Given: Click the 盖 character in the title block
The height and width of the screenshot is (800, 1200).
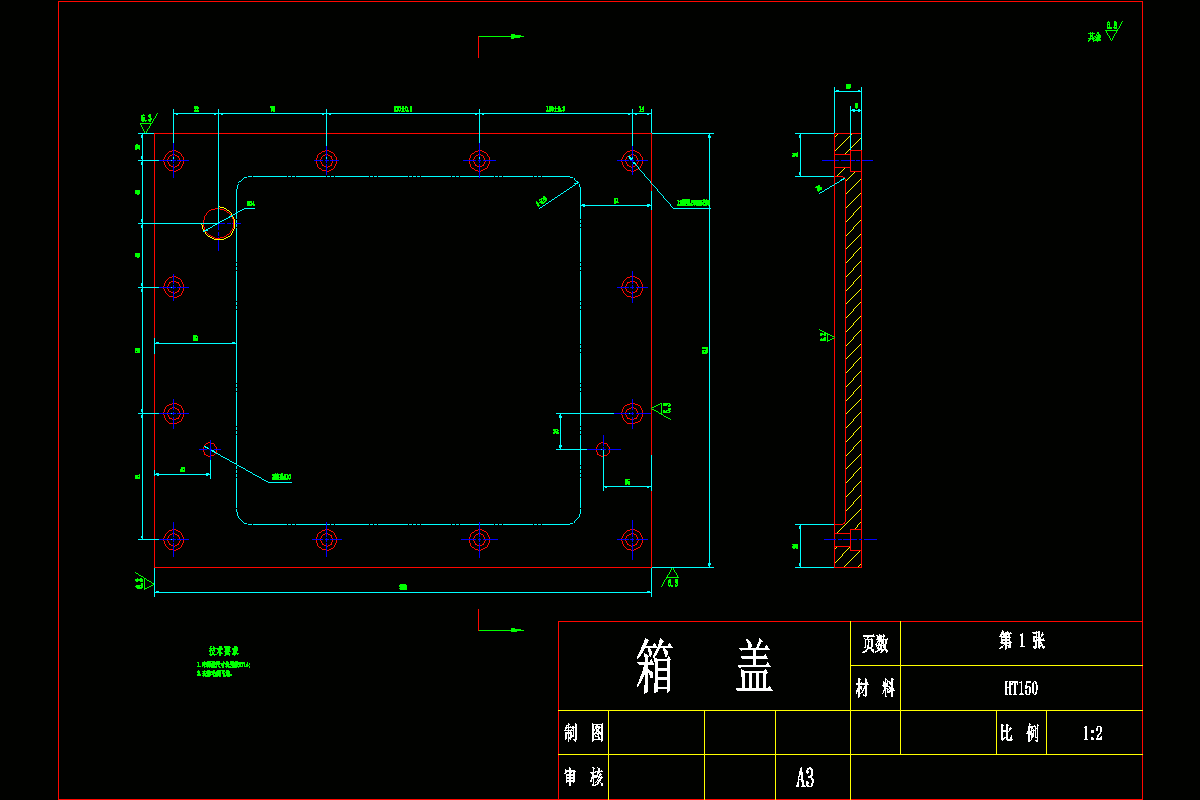Looking at the screenshot, I should tap(755, 667).
